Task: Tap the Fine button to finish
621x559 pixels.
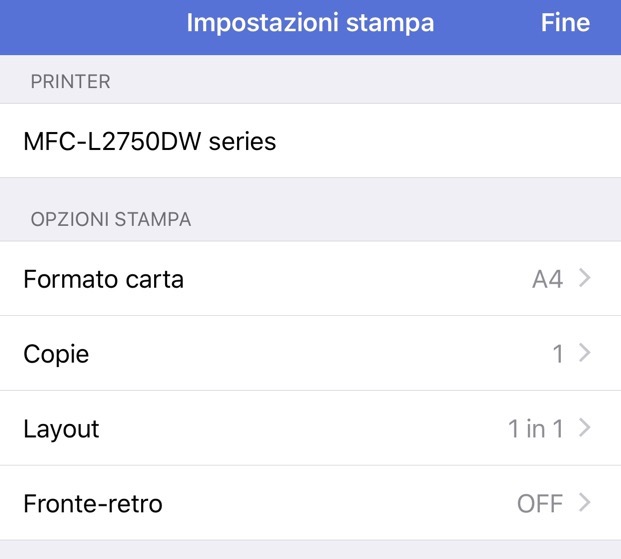Action: pyautogui.click(x=565, y=23)
